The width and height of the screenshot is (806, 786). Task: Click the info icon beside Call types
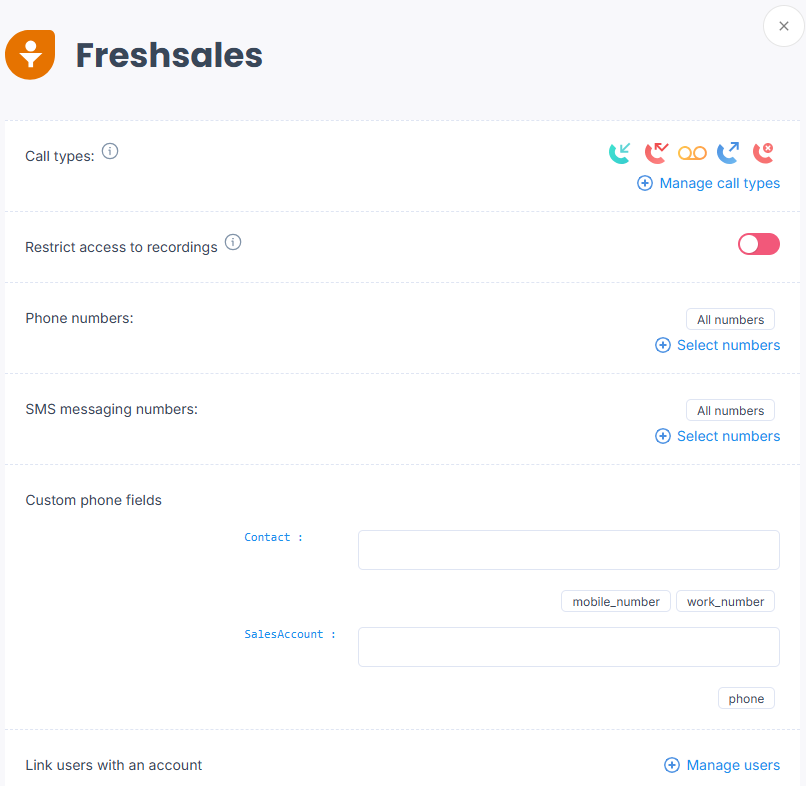pyautogui.click(x=109, y=151)
